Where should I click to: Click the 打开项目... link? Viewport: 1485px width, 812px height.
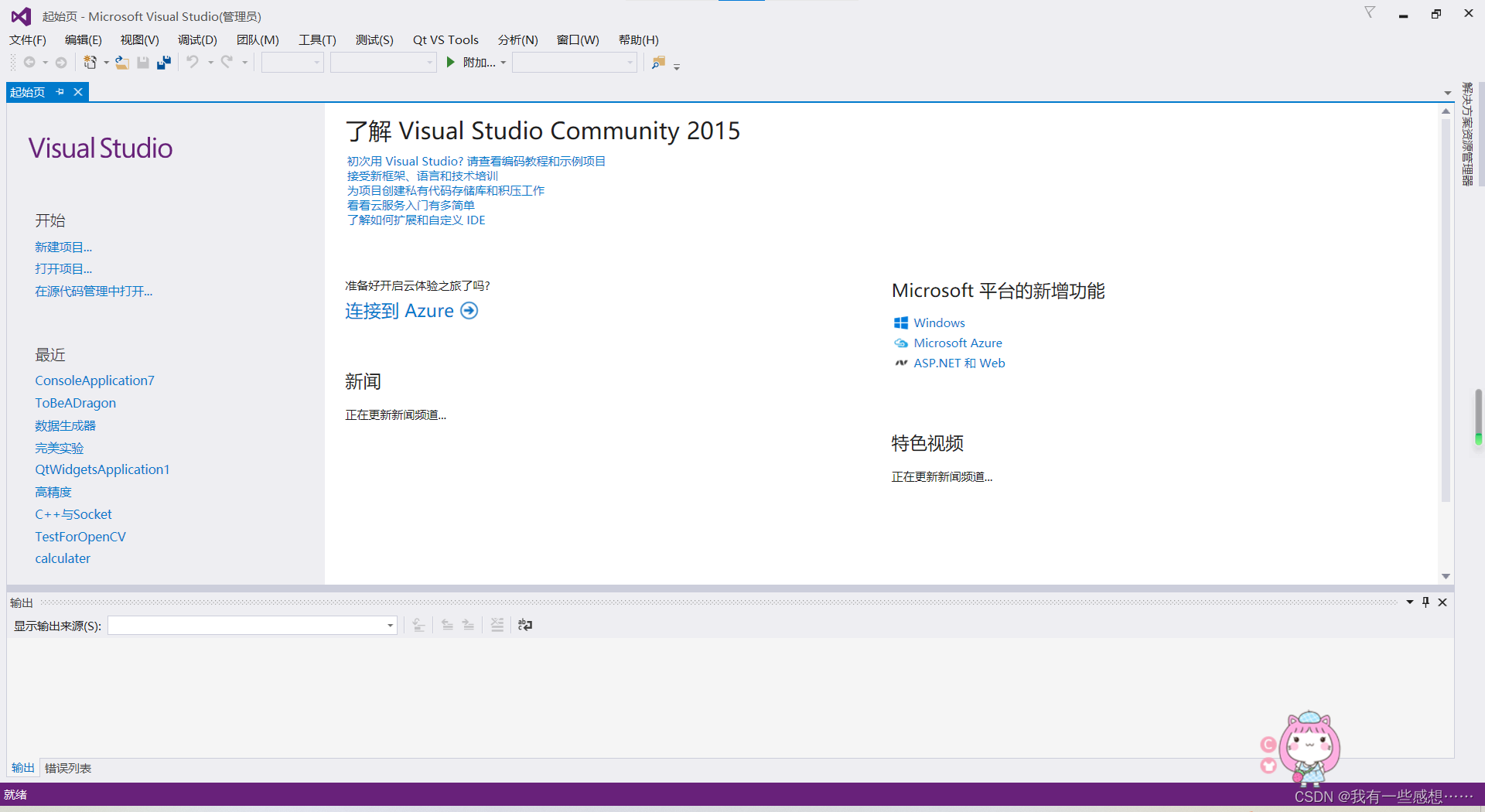point(63,269)
